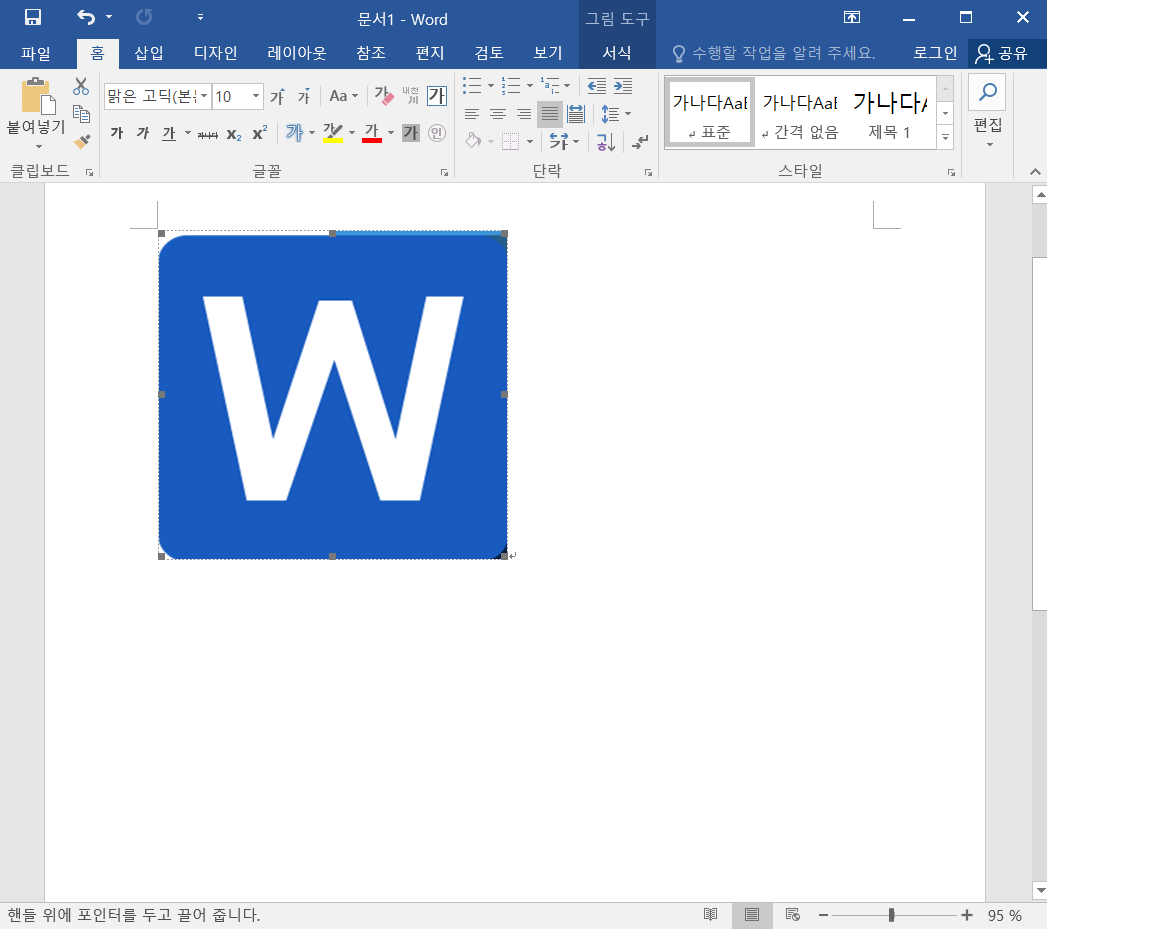Apply numbered list
The height and width of the screenshot is (929, 1152).
(511, 86)
